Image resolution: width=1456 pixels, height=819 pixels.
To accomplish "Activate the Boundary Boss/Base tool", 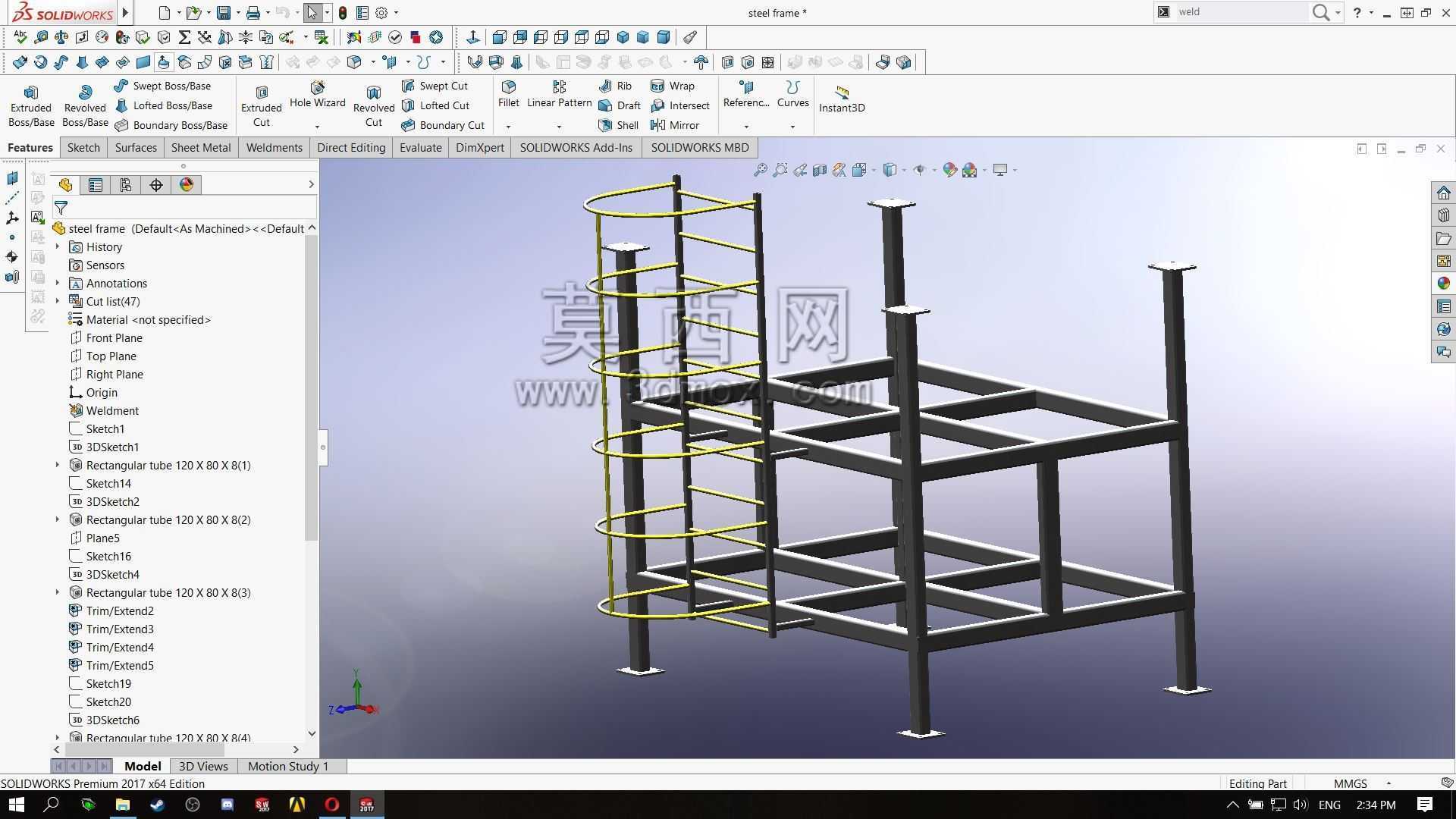I will click(171, 125).
